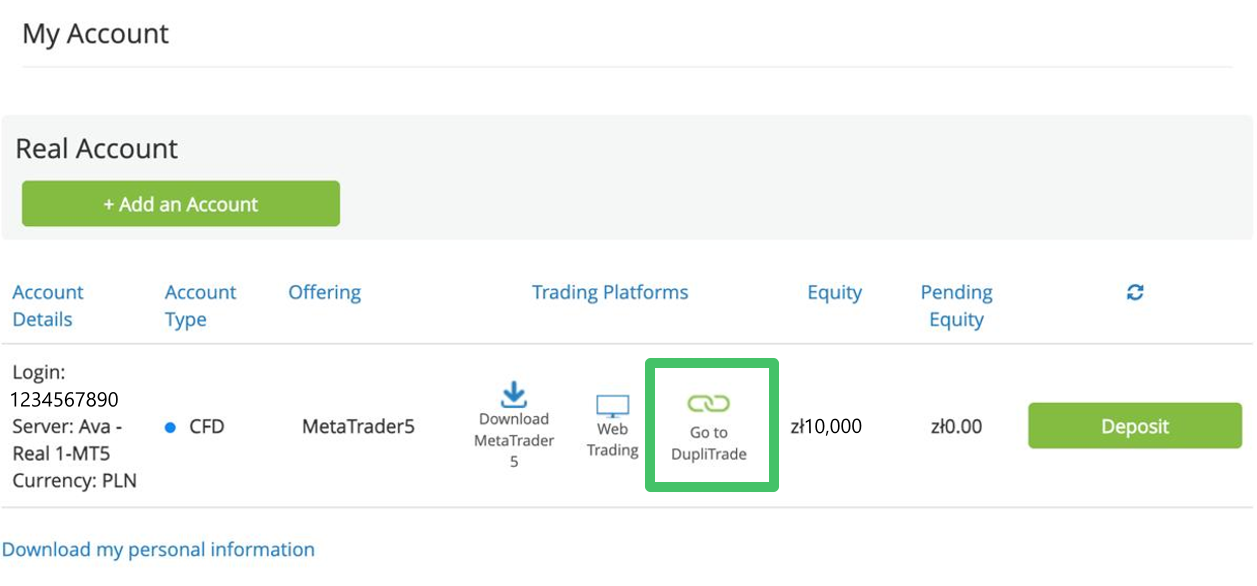The height and width of the screenshot is (586, 1257).
Task: Open Download my personal information link
Action: [x=158, y=549]
